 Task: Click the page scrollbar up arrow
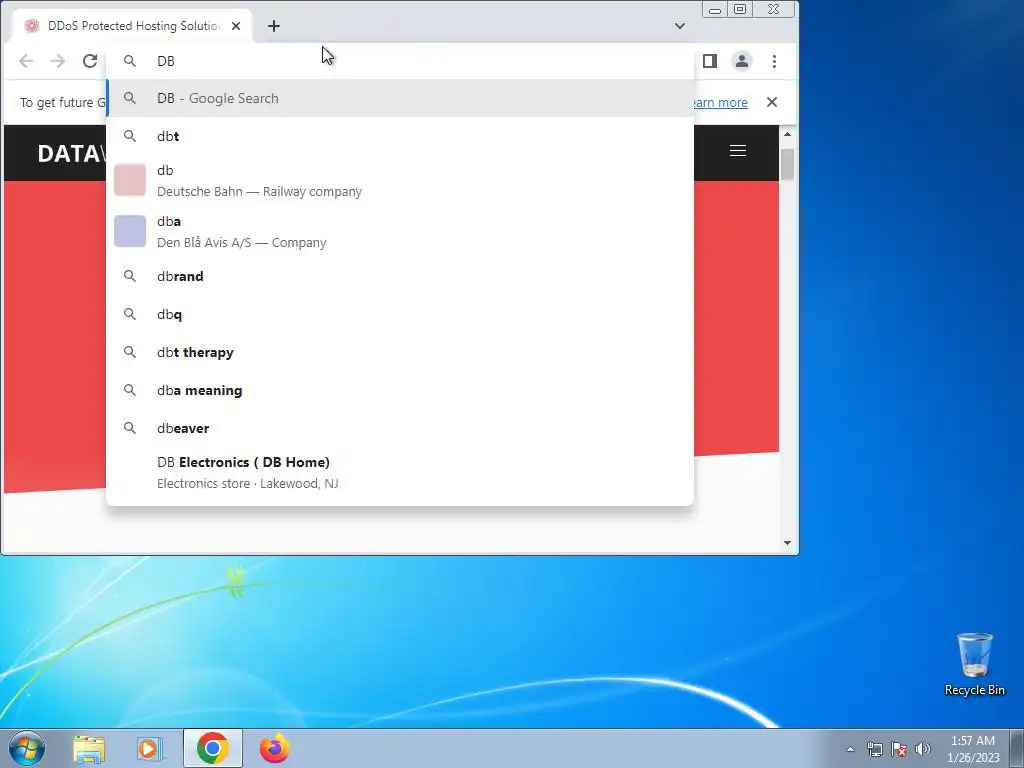pyautogui.click(x=787, y=134)
